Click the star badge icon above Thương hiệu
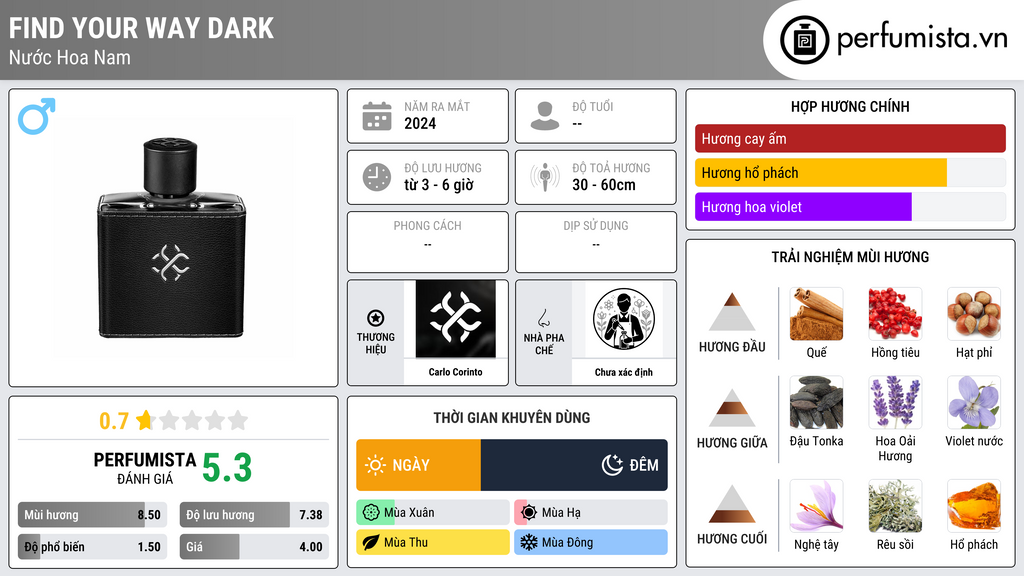The height and width of the screenshot is (576, 1024). 376,318
